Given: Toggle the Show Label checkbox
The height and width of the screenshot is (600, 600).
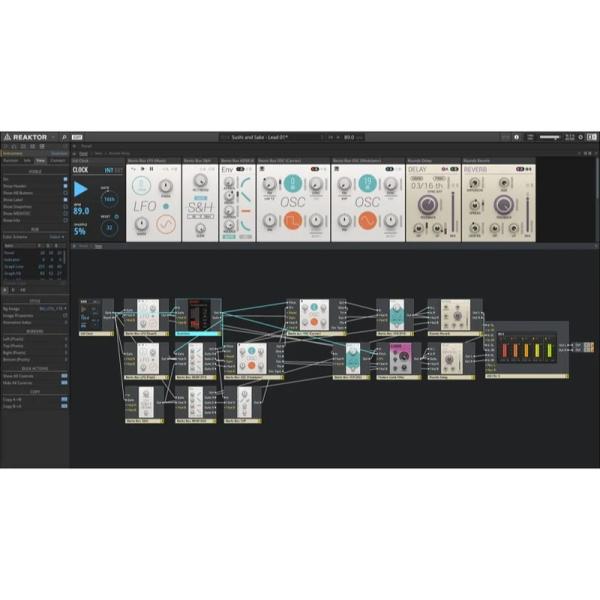Looking at the screenshot, I should (66, 200).
